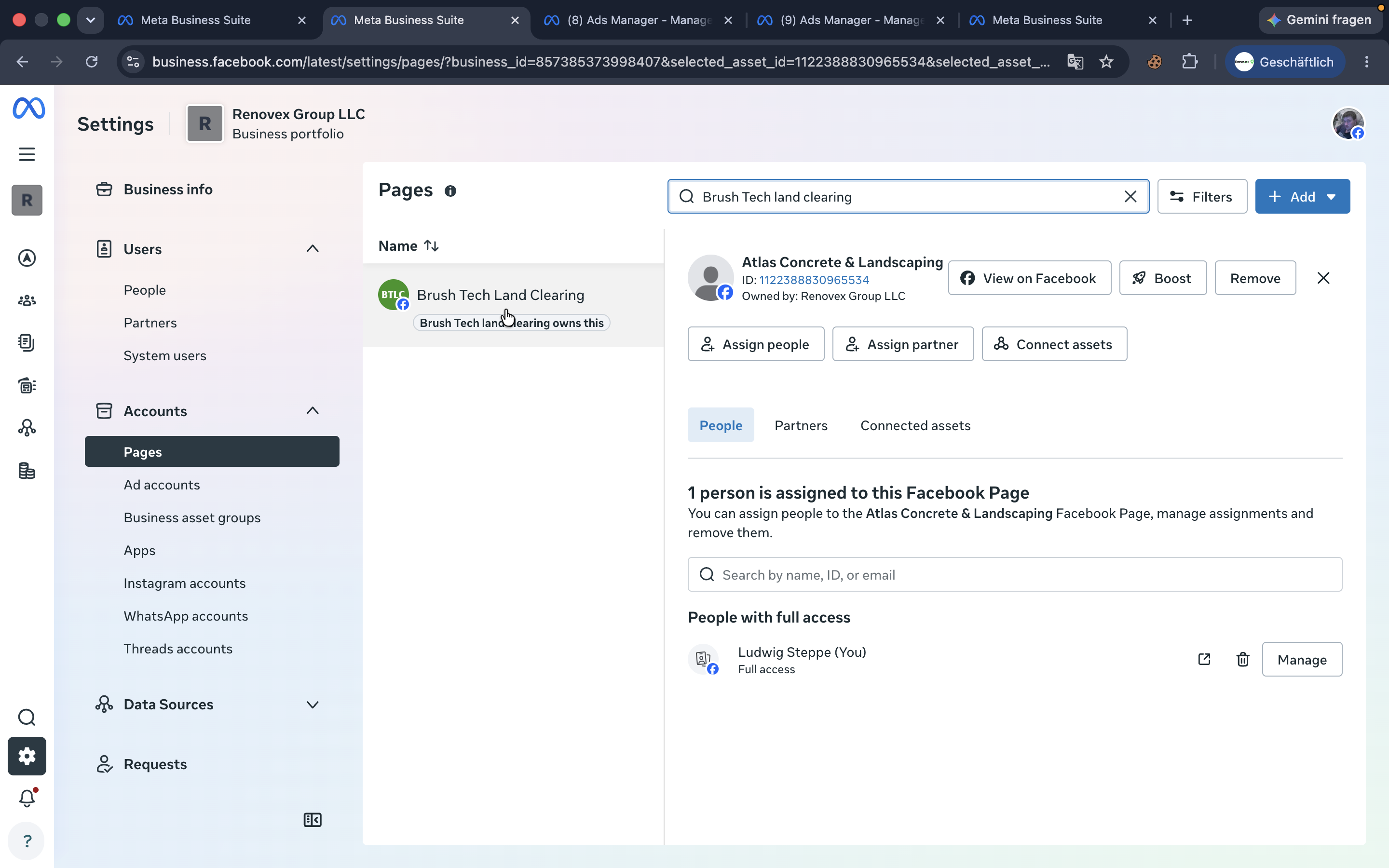Click the trash icon for Ludwig Steppe
The height and width of the screenshot is (868, 1389).
1243,659
